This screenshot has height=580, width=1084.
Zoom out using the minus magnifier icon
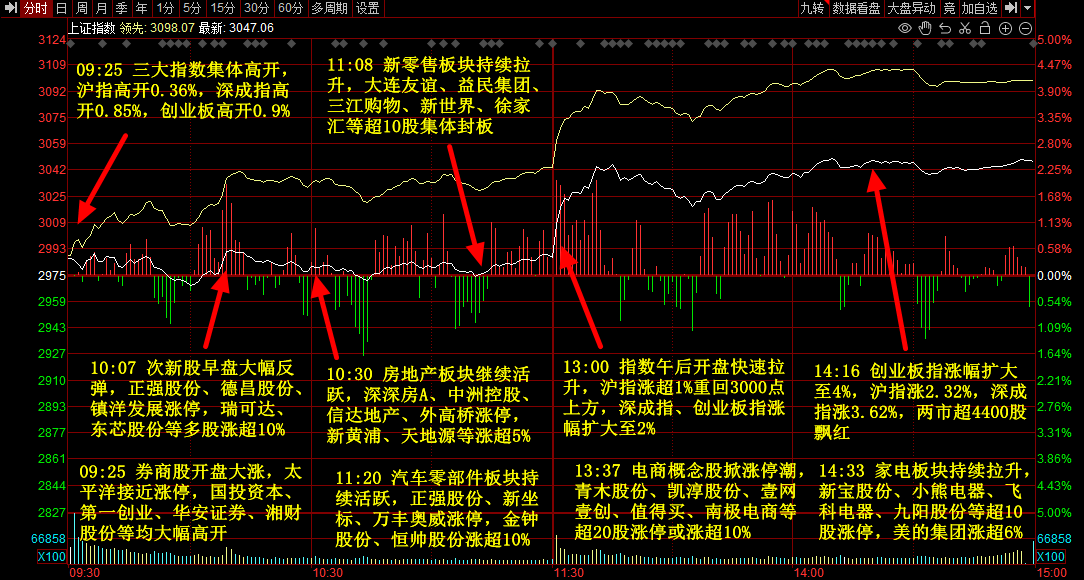[1025, 29]
